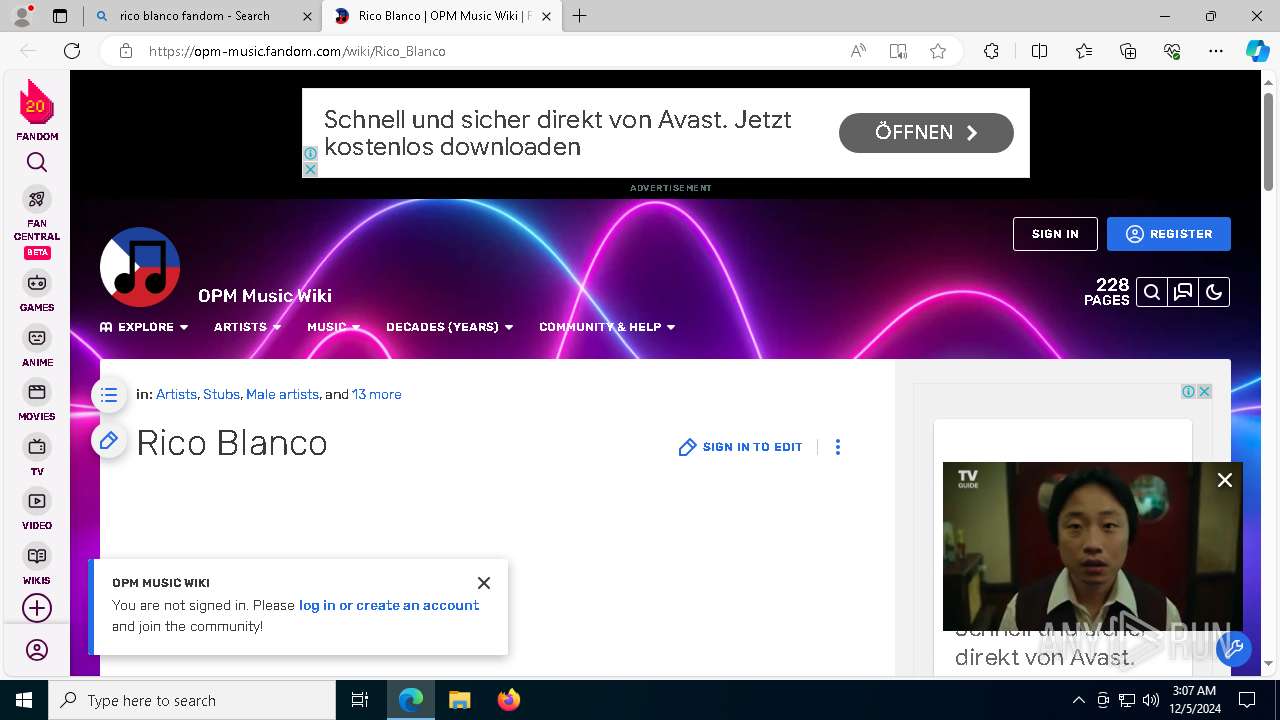Open Anime section in sidebar

click(37, 346)
